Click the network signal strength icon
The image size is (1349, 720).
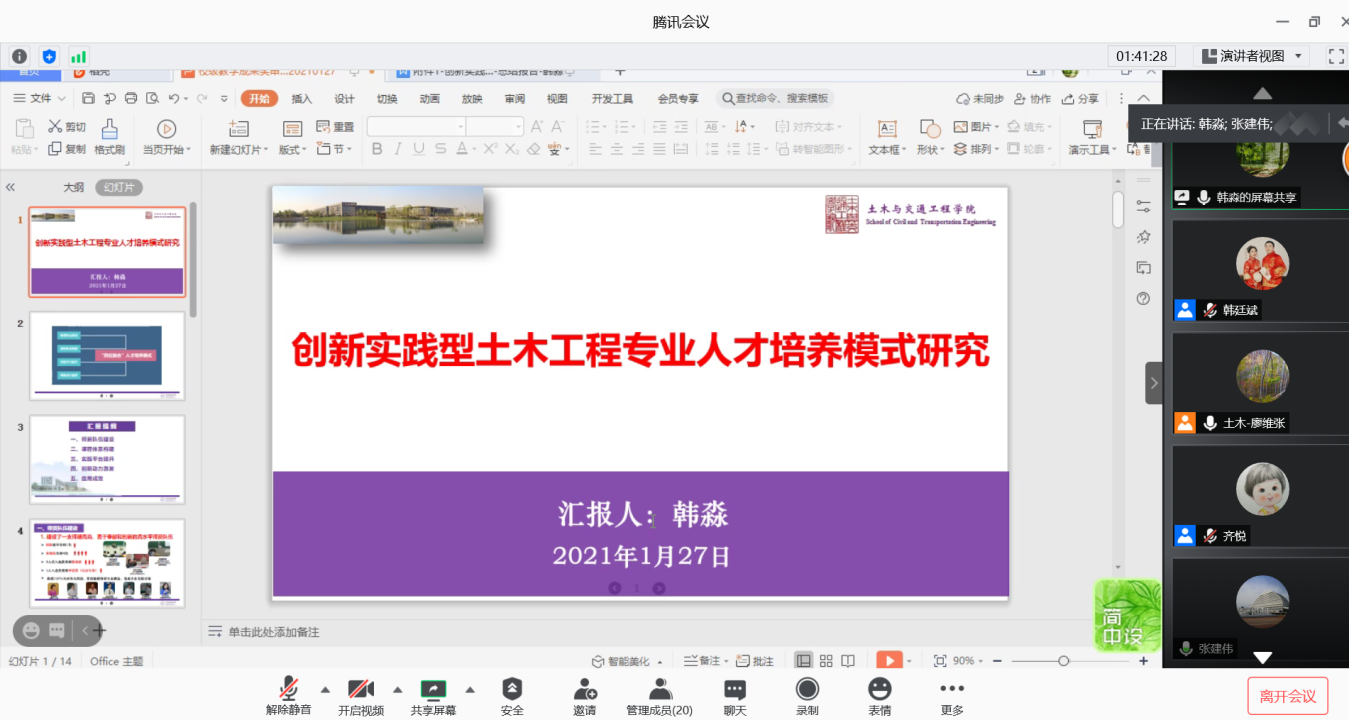click(78, 57)
